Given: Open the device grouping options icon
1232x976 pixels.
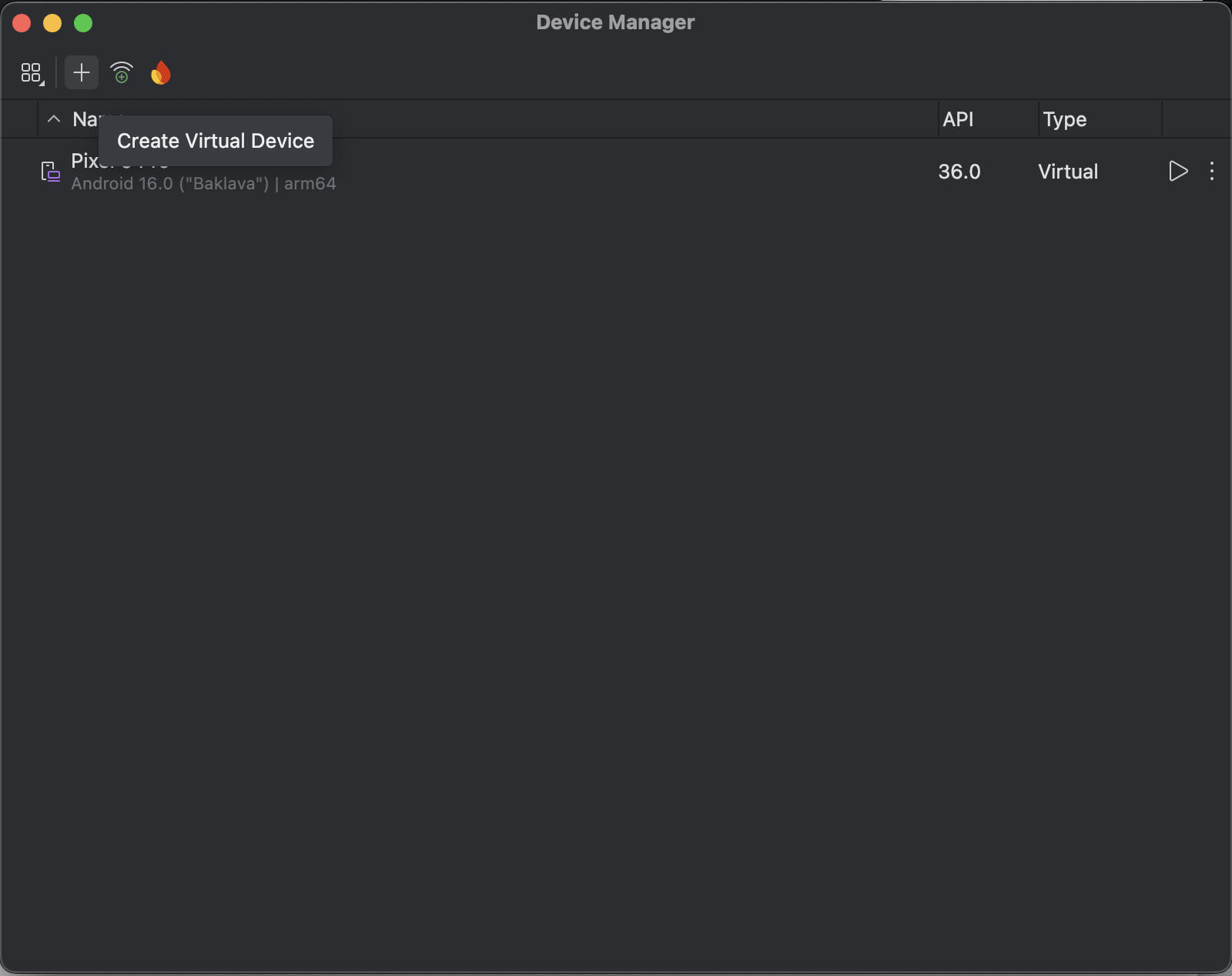Looking at the screenshot, I should tap(32, 73).
